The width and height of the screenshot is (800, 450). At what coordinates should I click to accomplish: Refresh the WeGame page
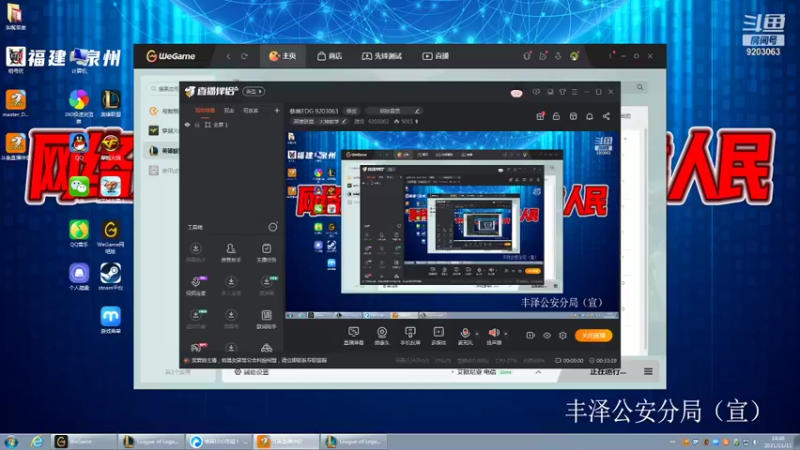[244, 56]
